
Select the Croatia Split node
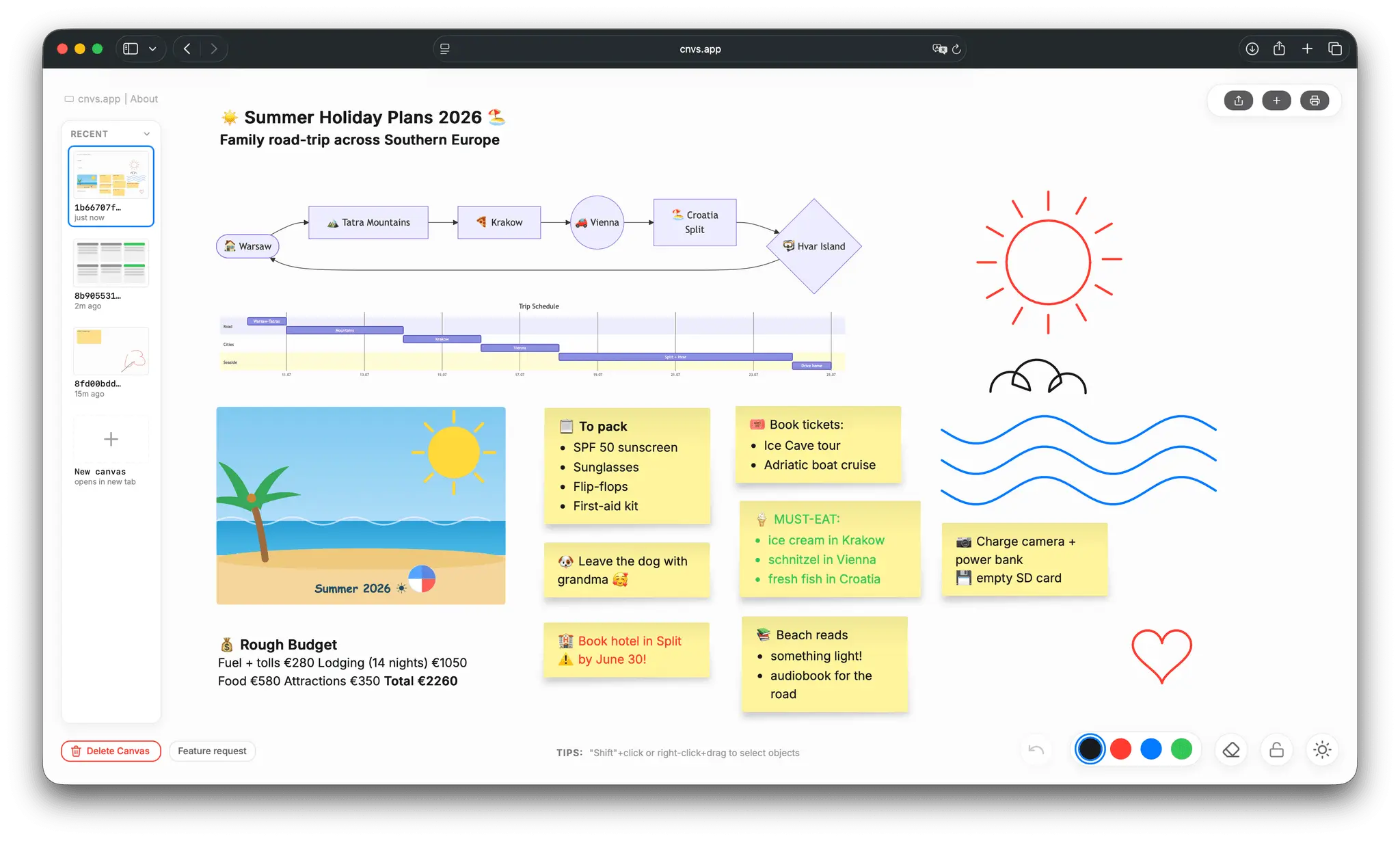point(695,222)
